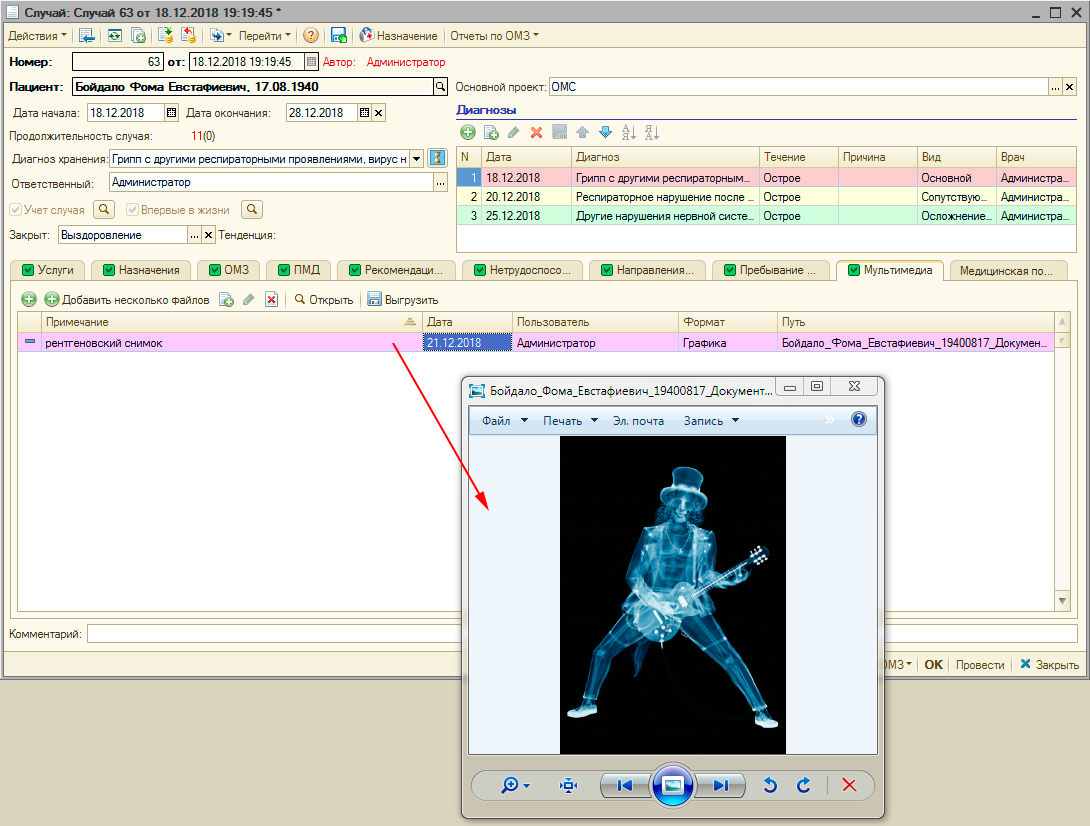
Task: Delete image with red X in viewer
Action: pos(849,786)
